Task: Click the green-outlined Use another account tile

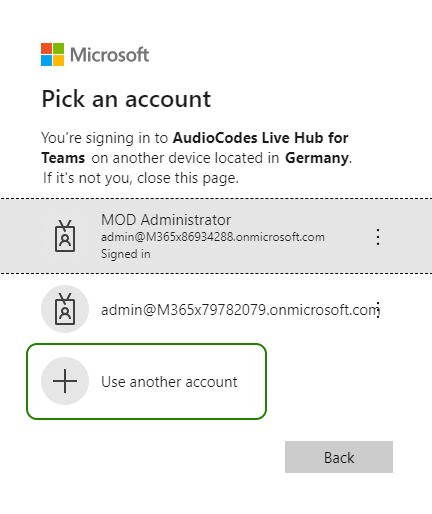Action: click(x=146, y=381)
